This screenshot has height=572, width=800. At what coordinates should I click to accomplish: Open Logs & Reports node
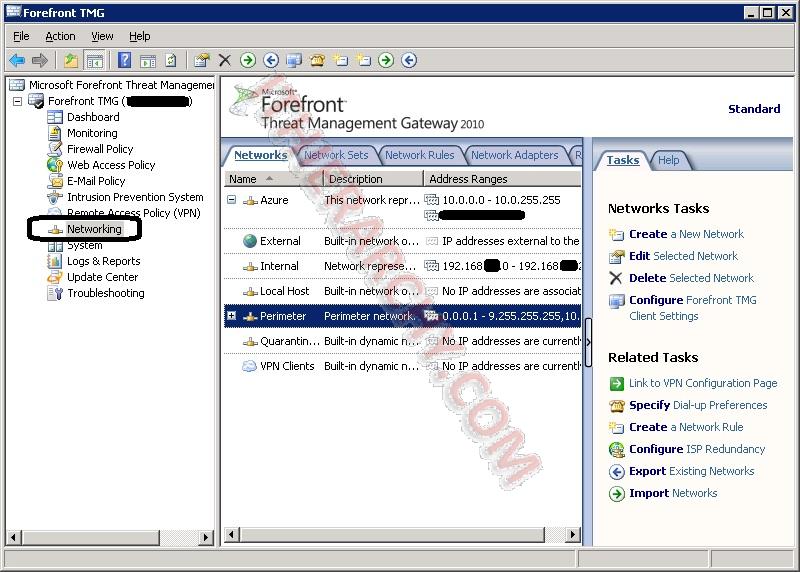point(104,261)
